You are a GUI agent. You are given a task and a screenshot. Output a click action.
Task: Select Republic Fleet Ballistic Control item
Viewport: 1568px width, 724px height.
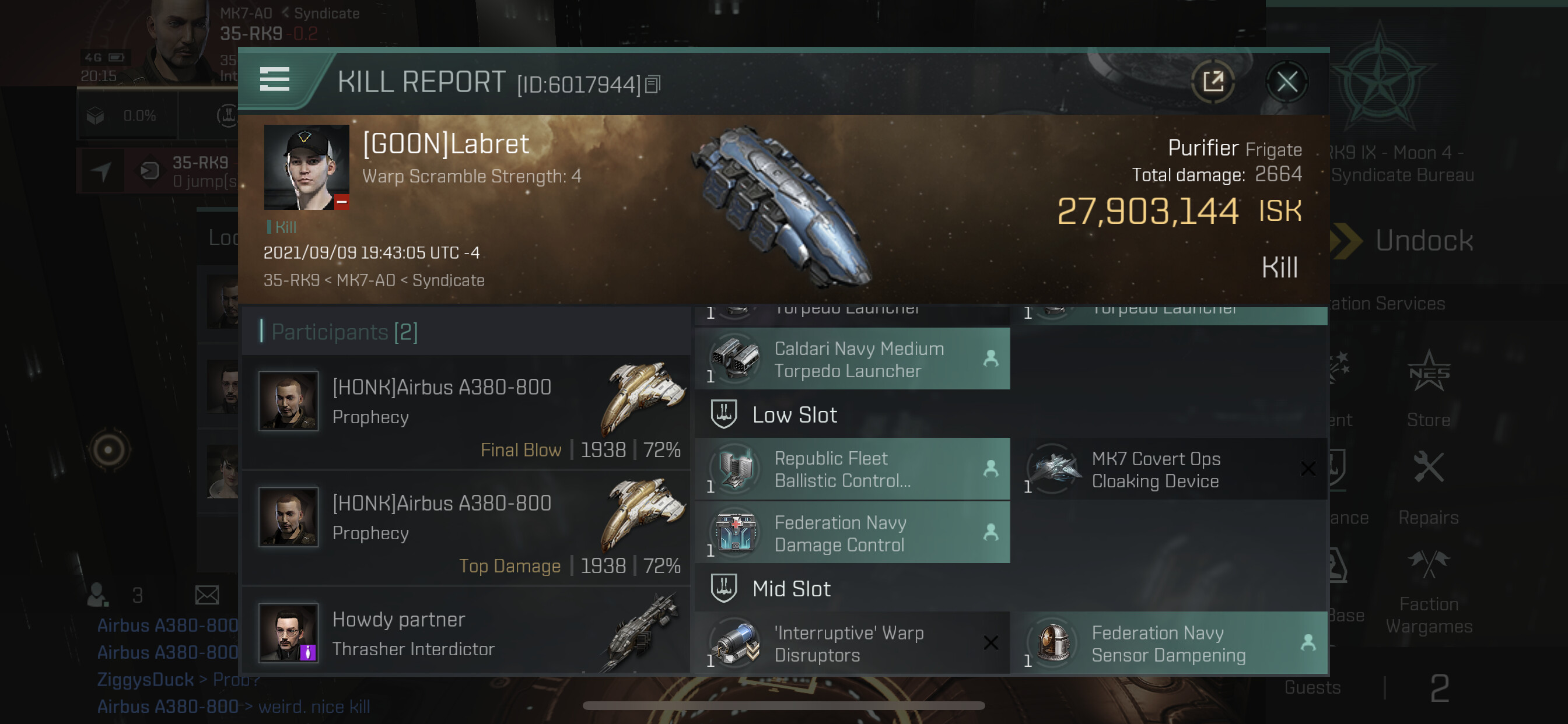[852, 469]
